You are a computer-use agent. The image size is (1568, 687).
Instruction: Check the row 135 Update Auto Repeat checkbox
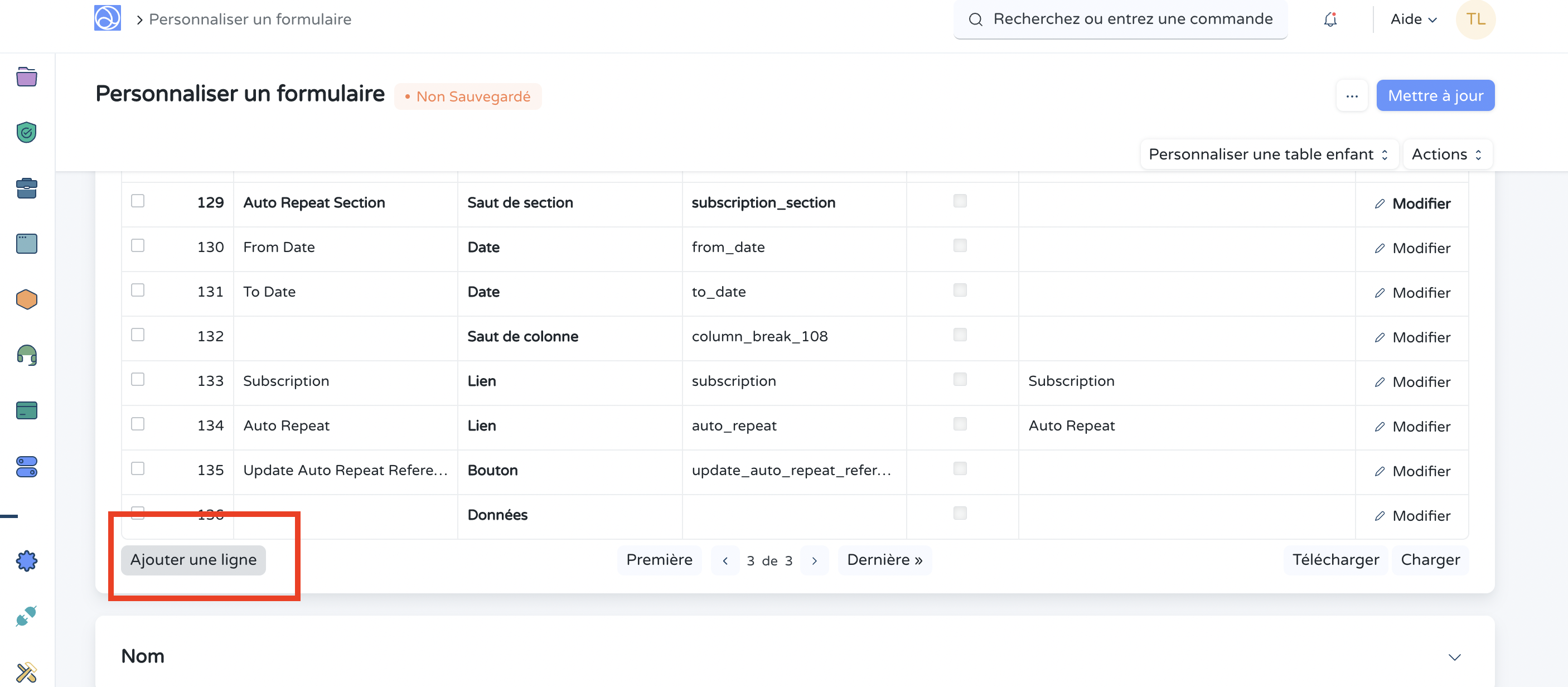(138, 468)
